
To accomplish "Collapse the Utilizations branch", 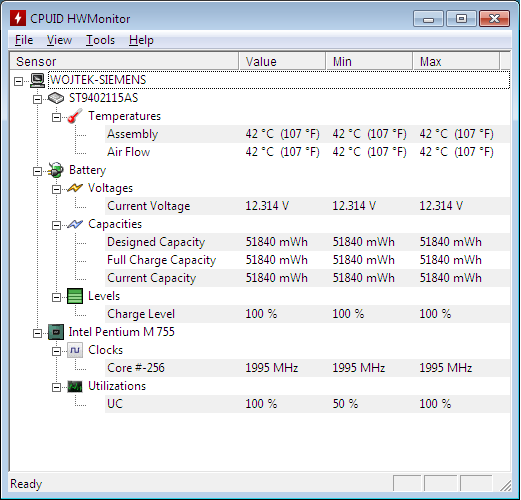I will 56,387.
